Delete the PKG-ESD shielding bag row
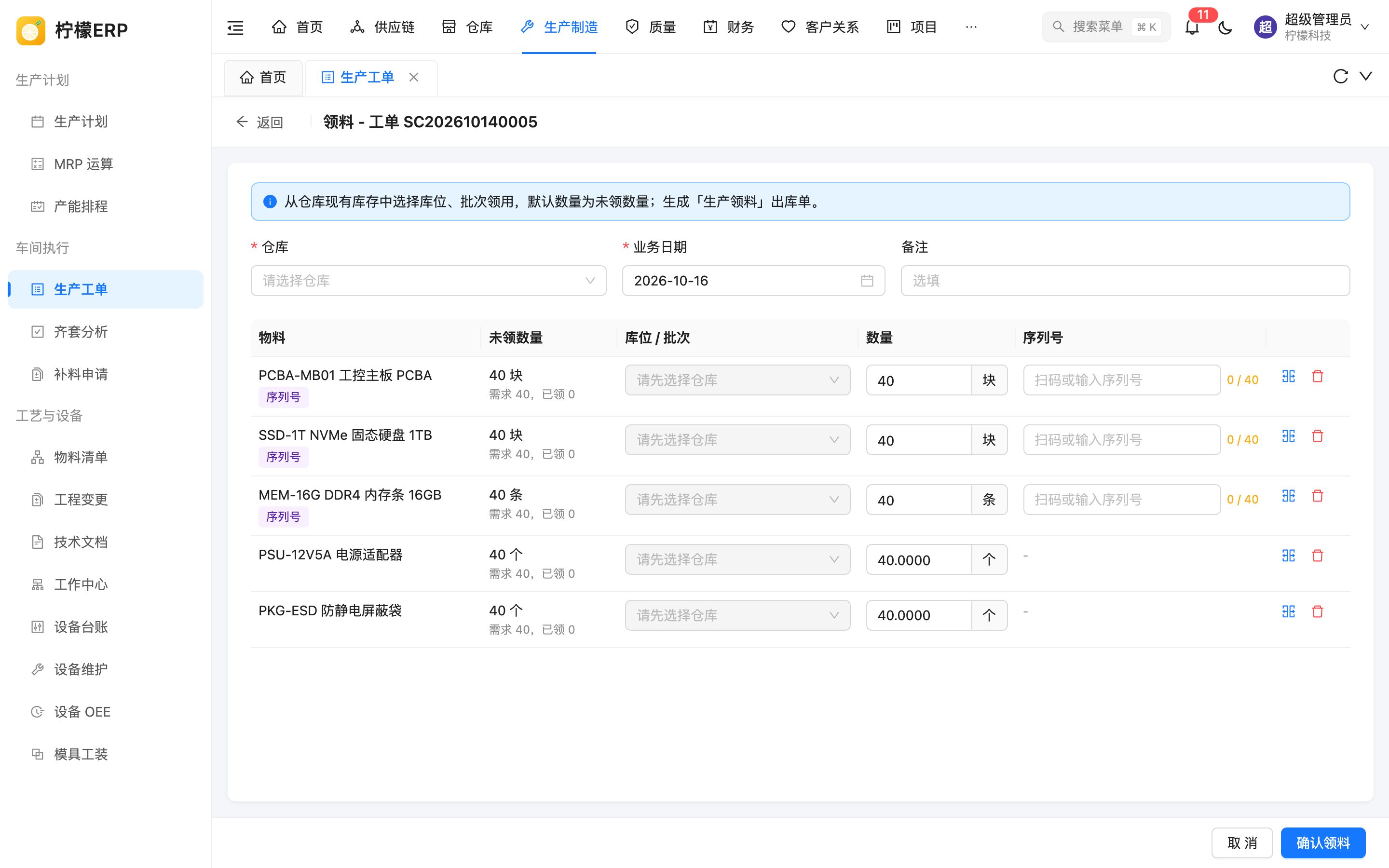The width and height of the screenshot is (1389, 868). (x=1318, y=611)
